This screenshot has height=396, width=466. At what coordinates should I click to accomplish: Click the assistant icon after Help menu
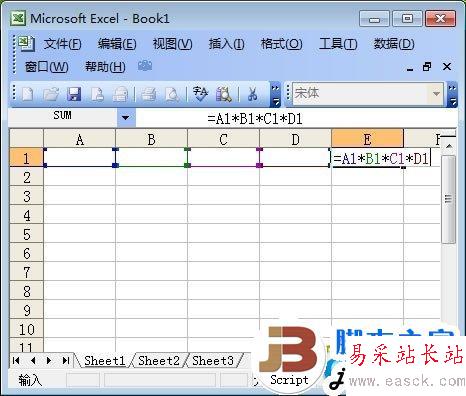tap(145, 66)
